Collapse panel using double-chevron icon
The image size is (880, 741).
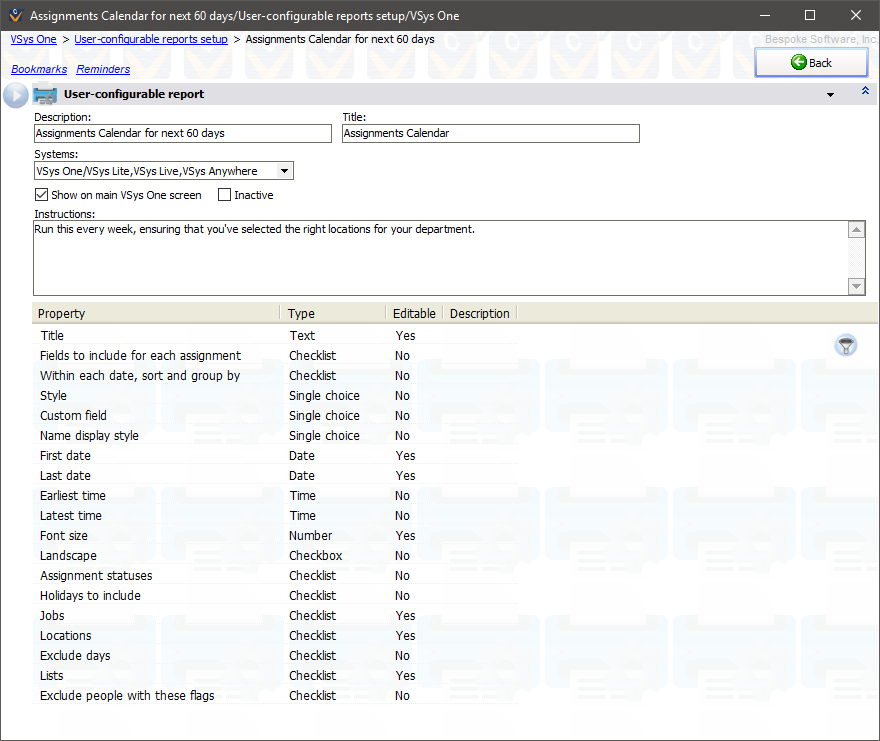click(x=865, y=92)
